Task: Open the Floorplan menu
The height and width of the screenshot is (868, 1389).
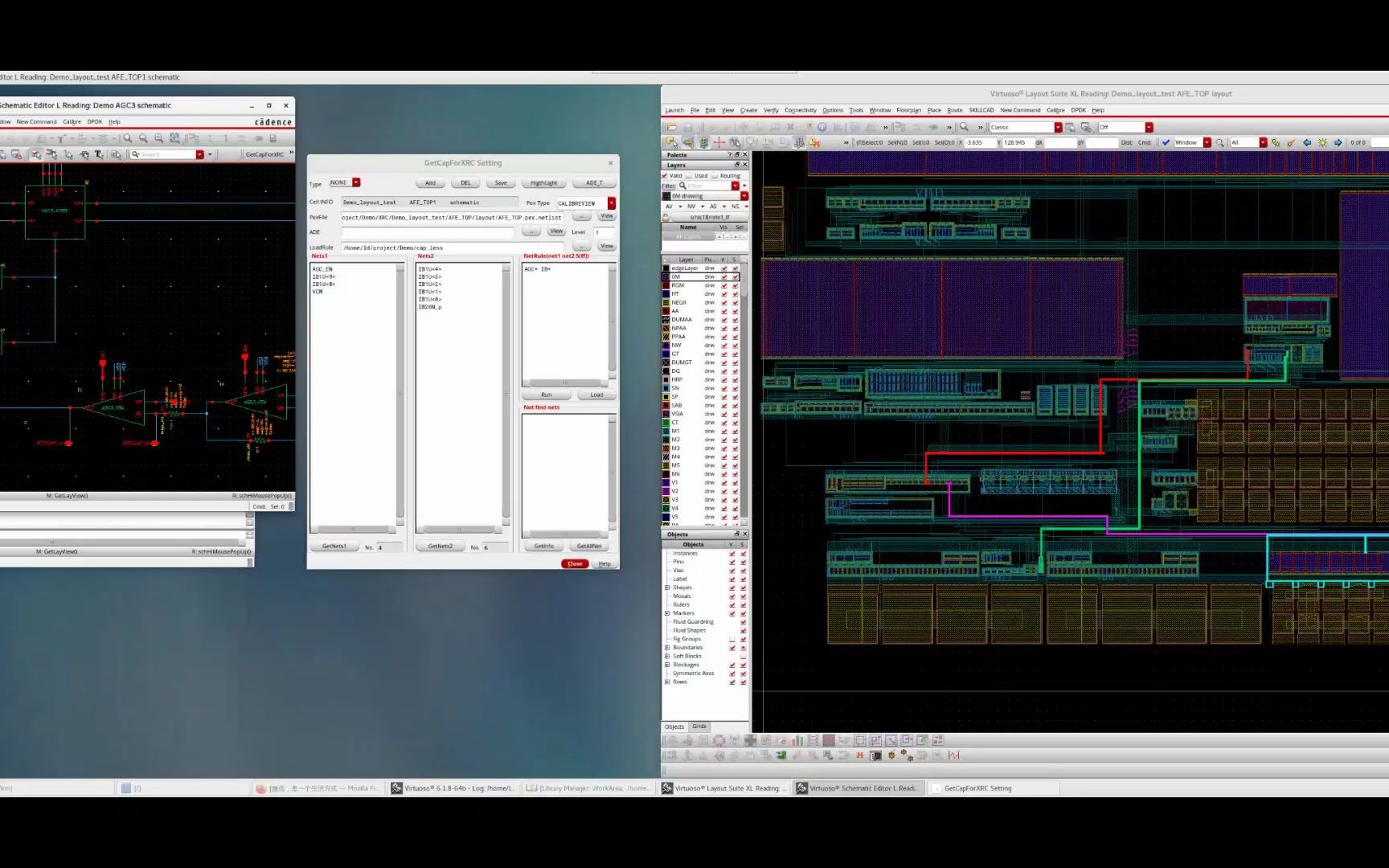Action: pyautogui.click(x=909, y=110)
